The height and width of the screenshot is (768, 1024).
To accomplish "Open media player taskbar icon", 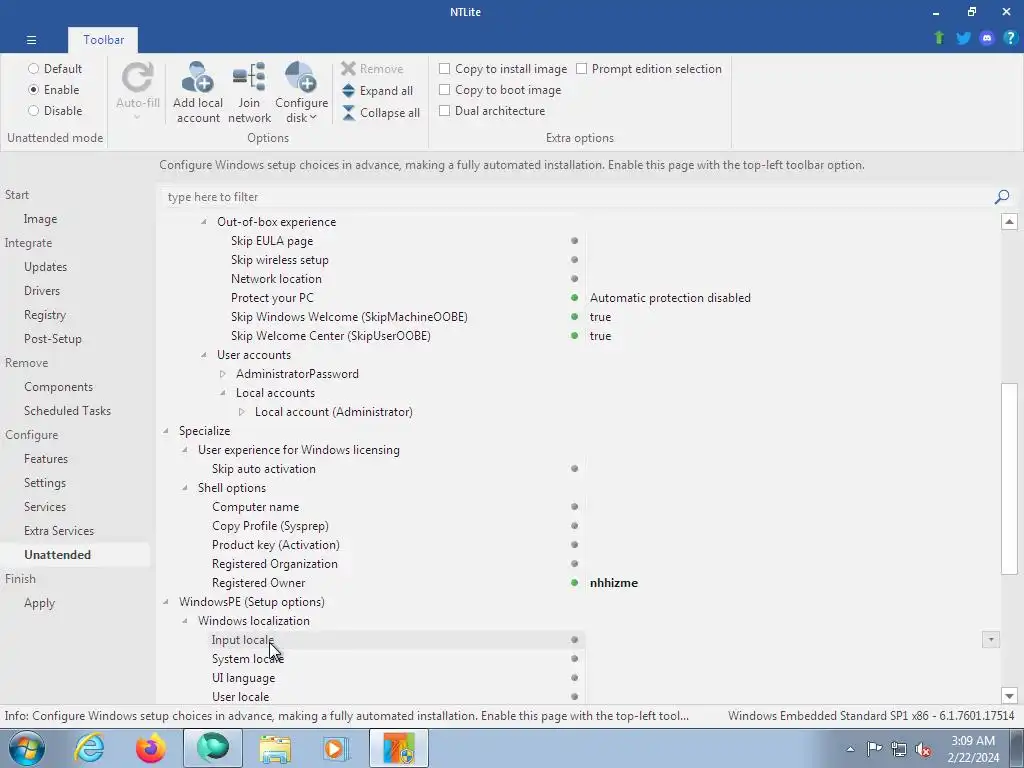I will (x=337, y=748).
